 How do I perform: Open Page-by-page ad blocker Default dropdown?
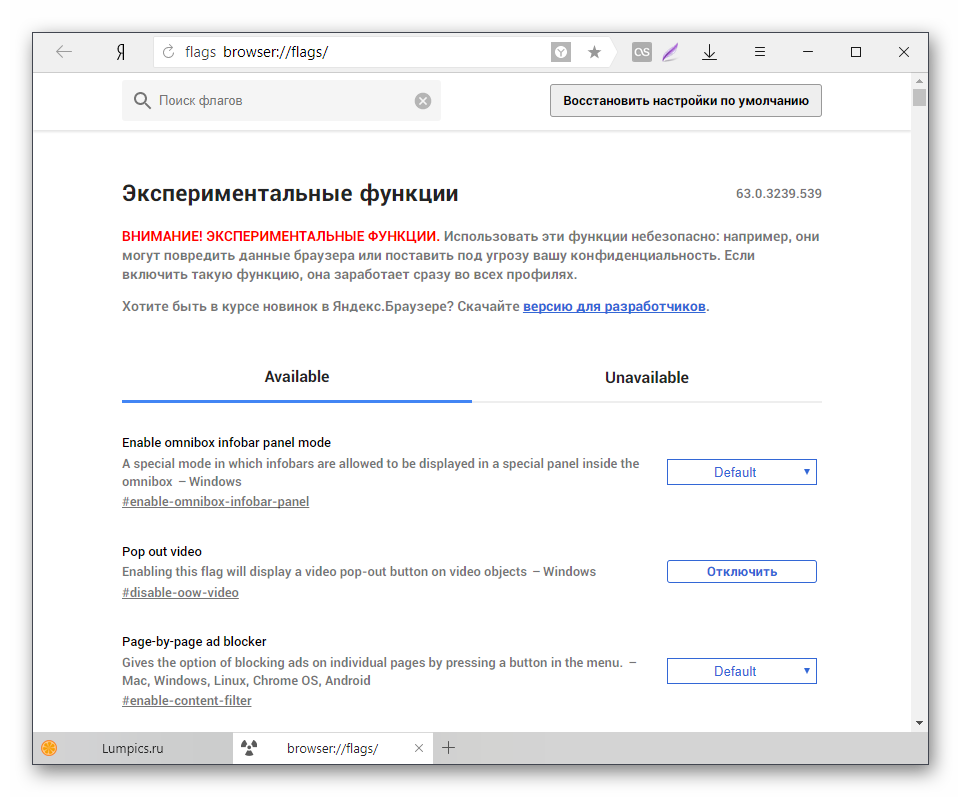[x=741, y=671]
